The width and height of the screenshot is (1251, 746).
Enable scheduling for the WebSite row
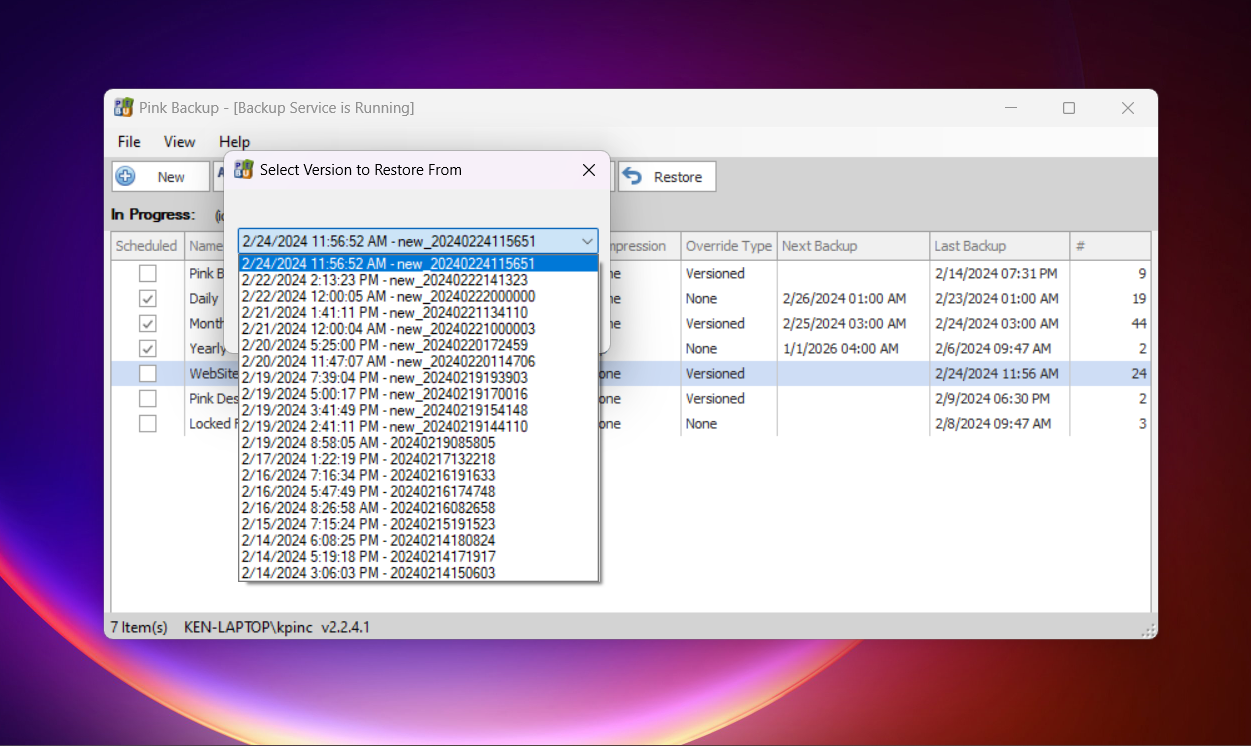[x=148, y=374]
